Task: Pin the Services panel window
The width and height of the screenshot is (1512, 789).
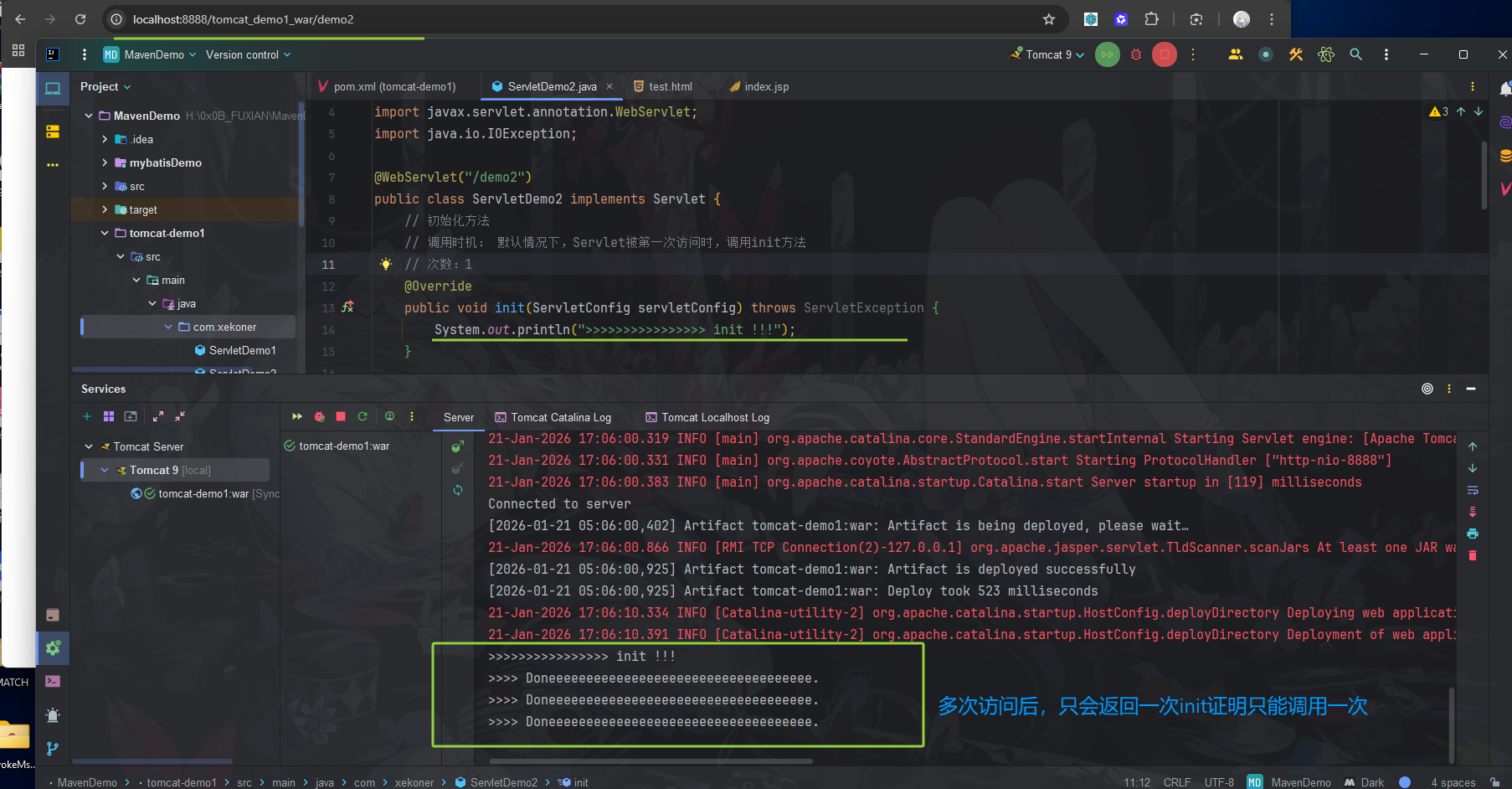Action: pos(1427,389)
